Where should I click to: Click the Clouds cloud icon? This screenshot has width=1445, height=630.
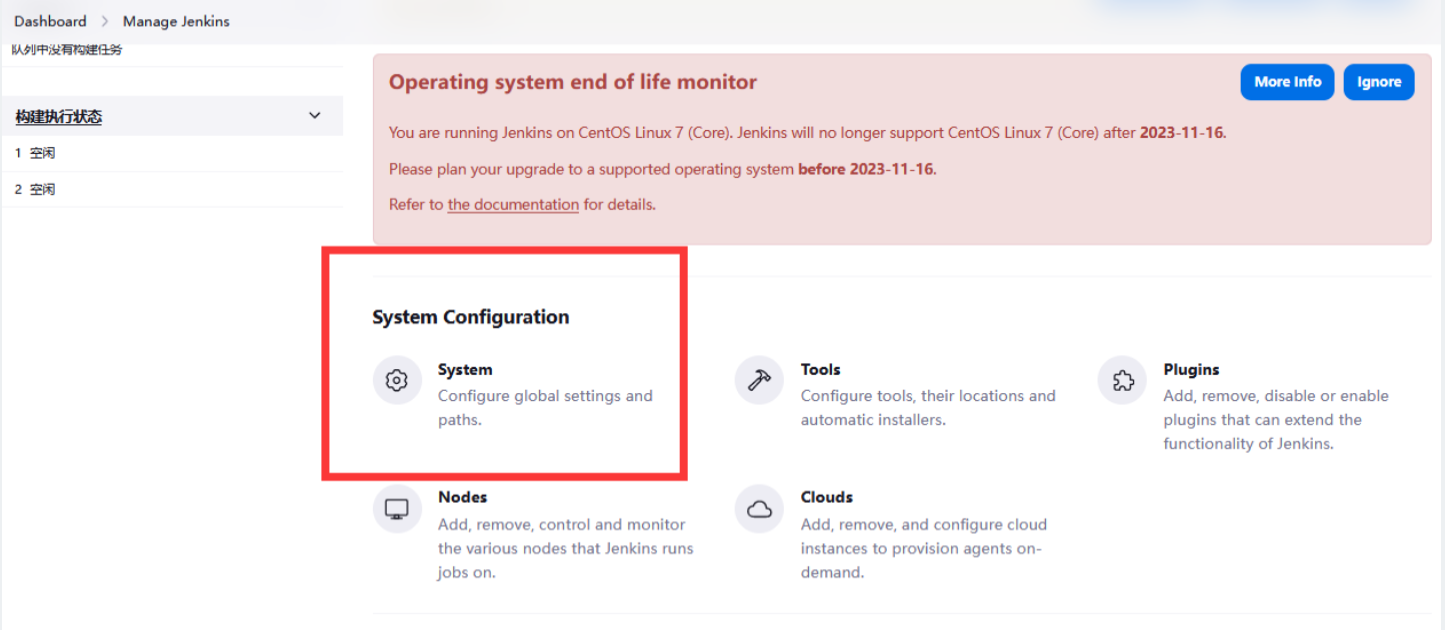(x=760, y=509)
